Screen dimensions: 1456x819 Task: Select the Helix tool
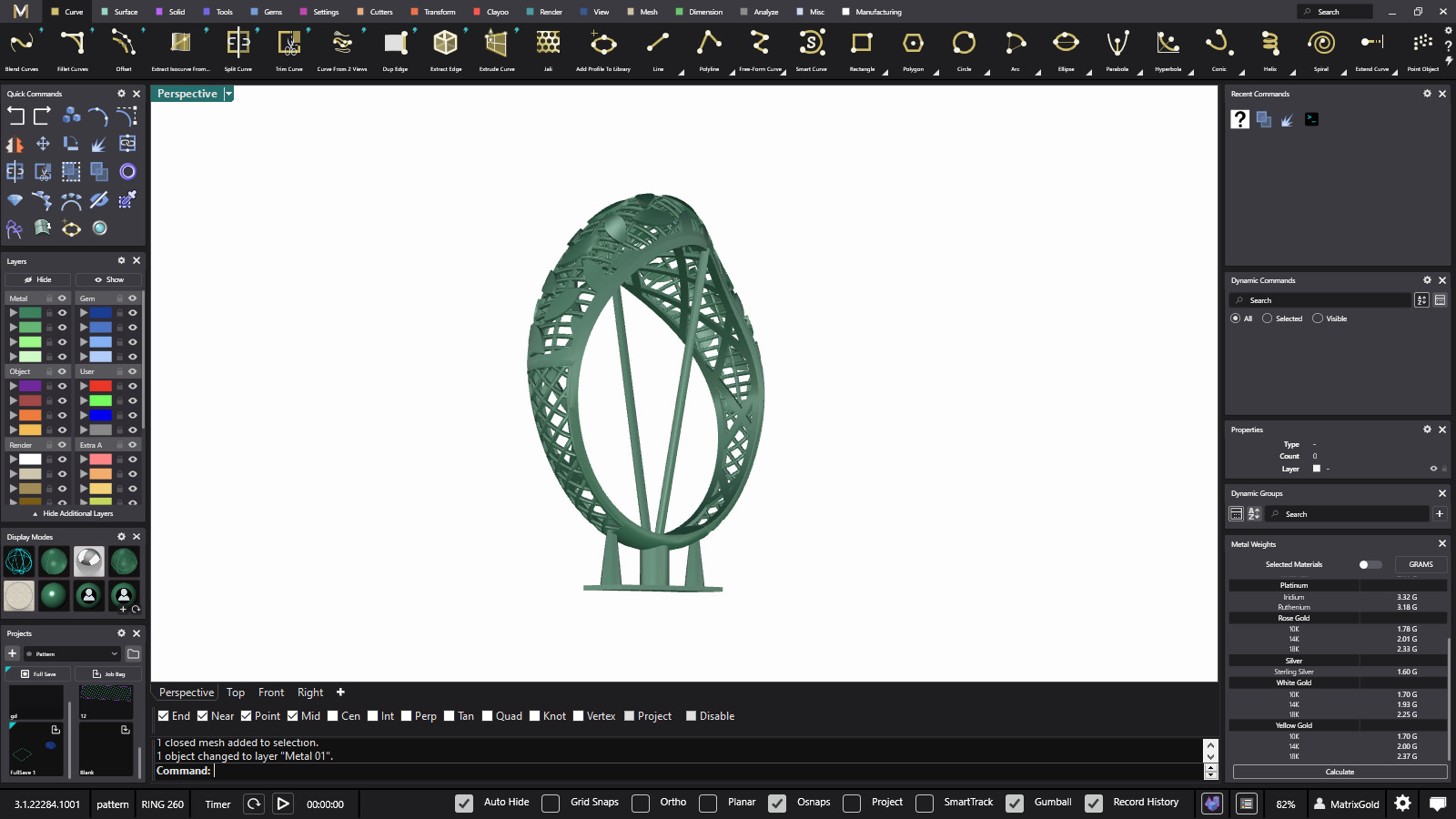(1269, 43)
